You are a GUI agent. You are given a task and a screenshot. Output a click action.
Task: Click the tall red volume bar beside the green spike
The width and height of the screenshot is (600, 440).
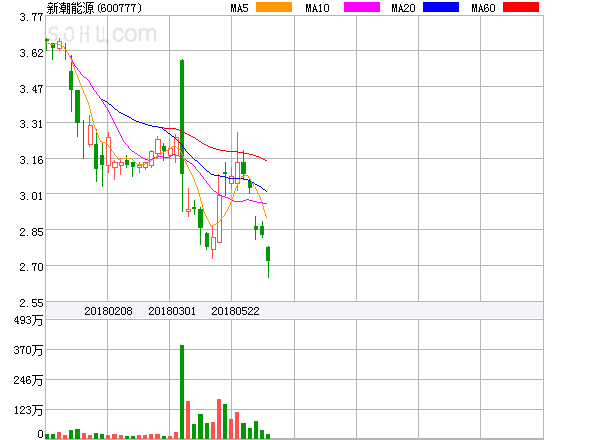[x=188, y=420]
